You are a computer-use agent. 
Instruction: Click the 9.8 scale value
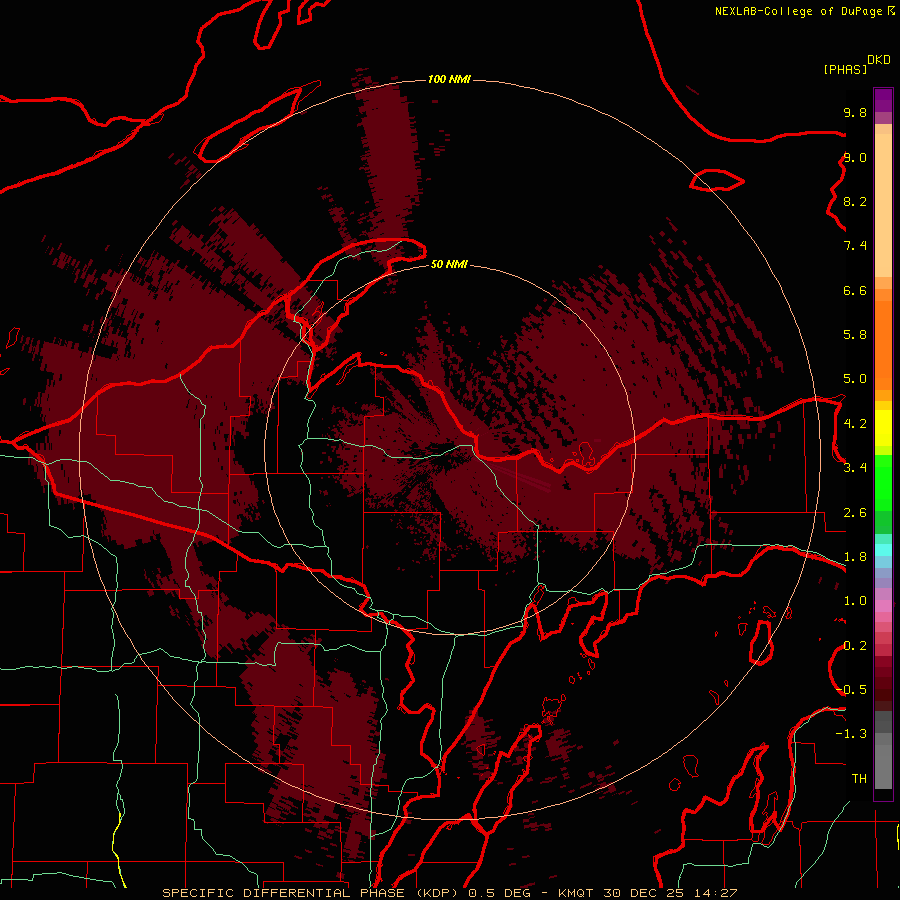[x=855, y=112]
